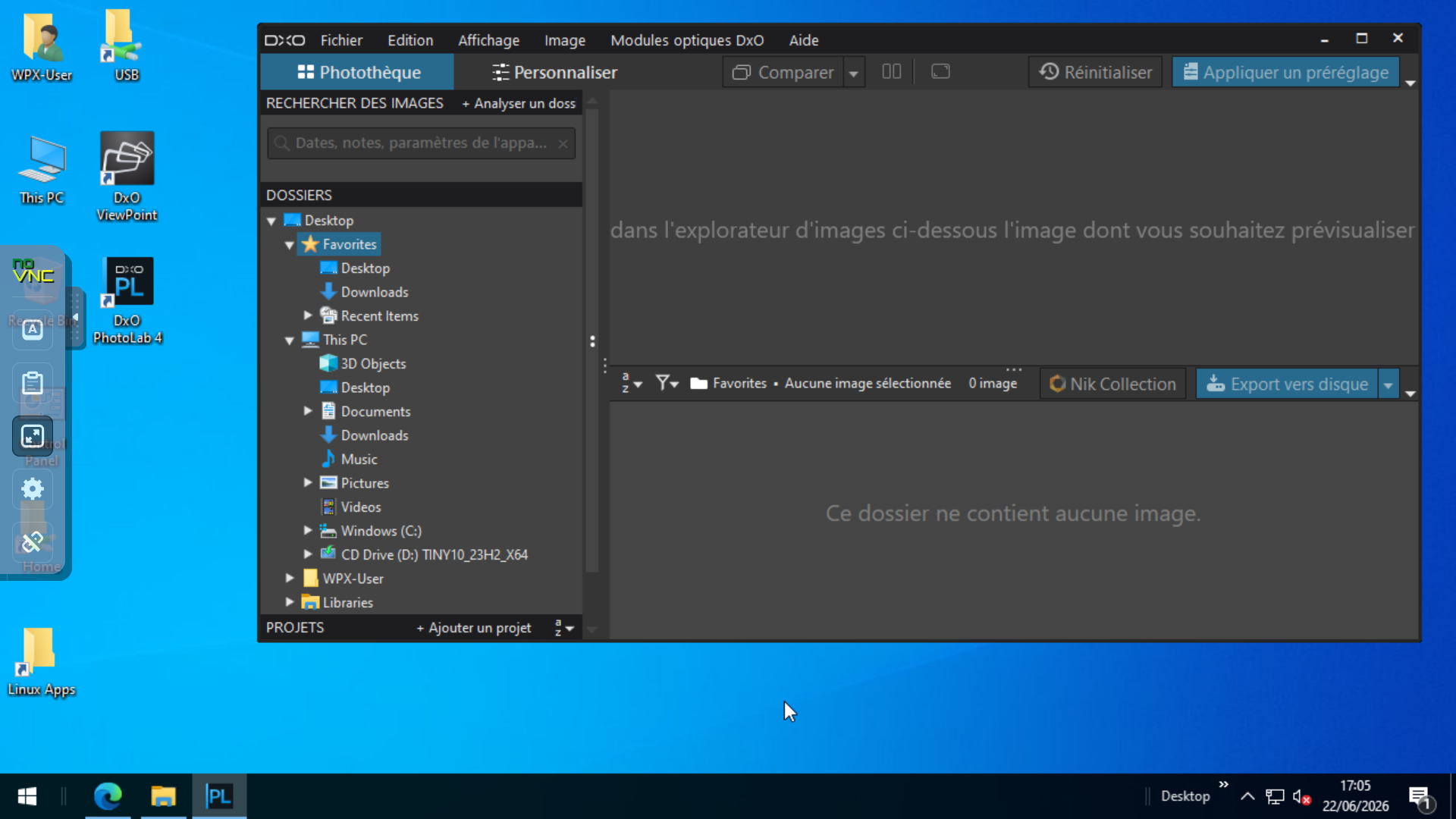1456x819 pixels.
Task: Open the image browser sort dropdown
Action: click(632, 384)
